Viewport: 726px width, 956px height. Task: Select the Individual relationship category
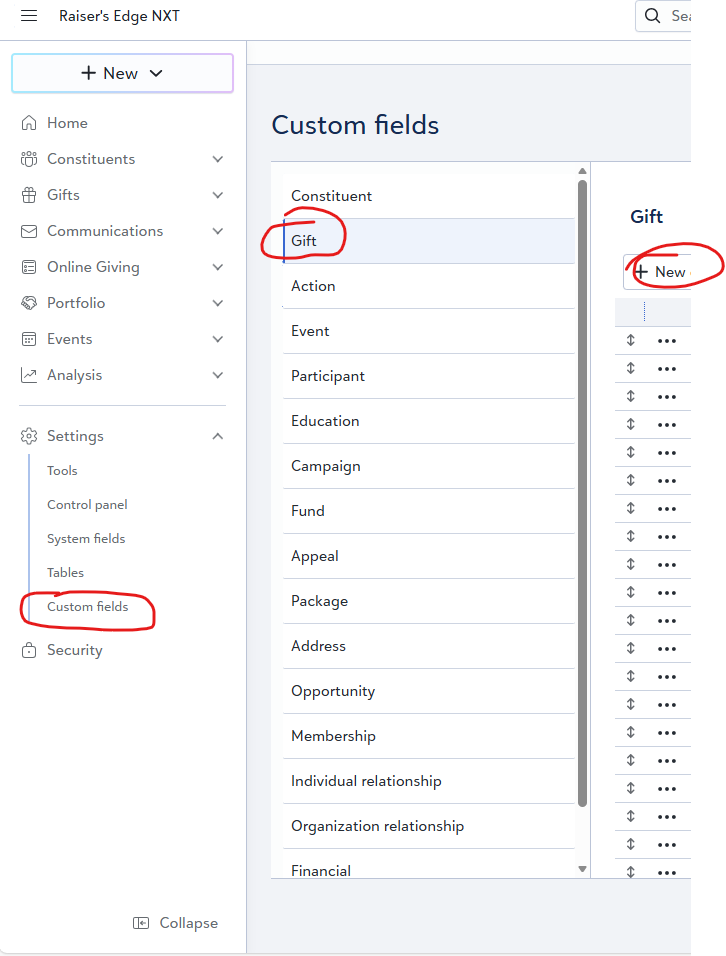point(429,782)
